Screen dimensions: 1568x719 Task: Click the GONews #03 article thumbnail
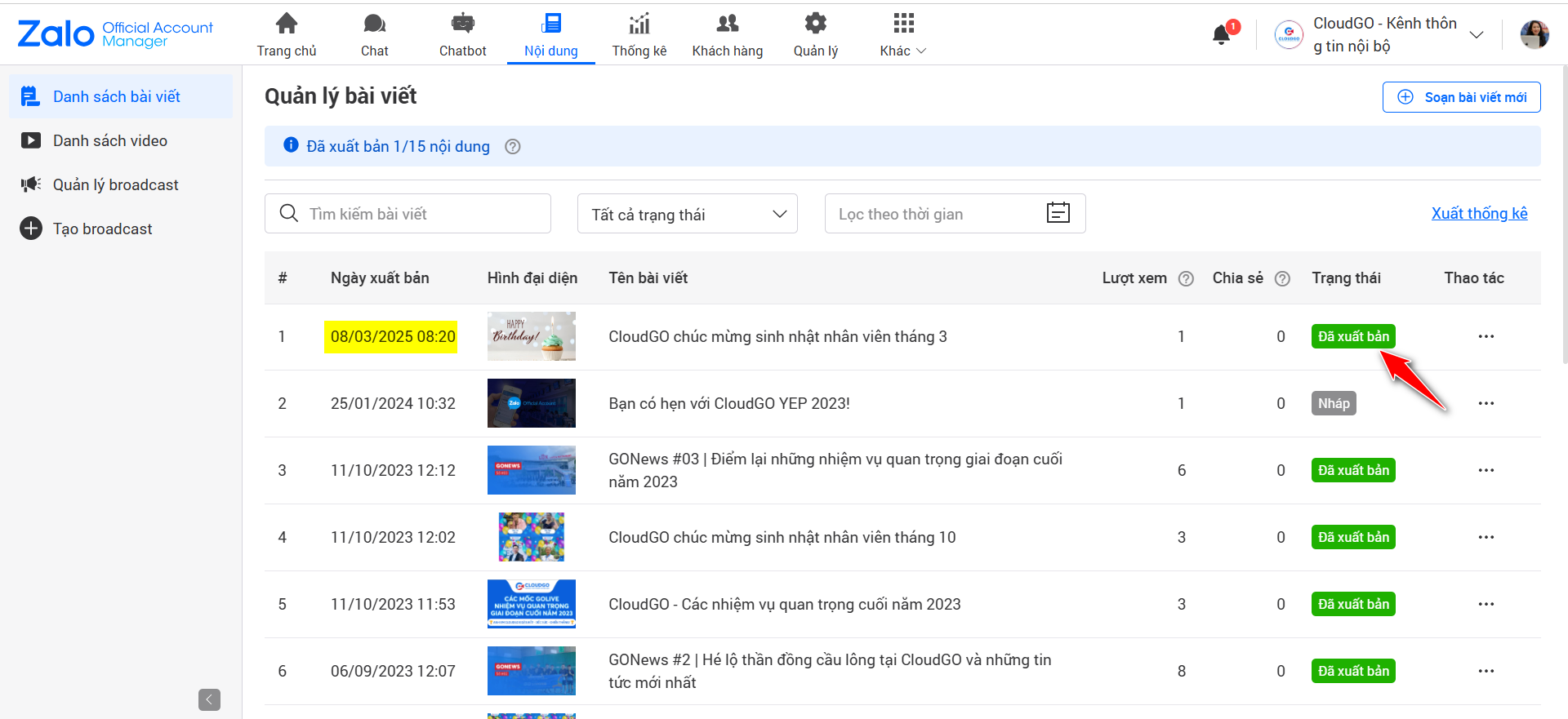click(x=532, y=470)
